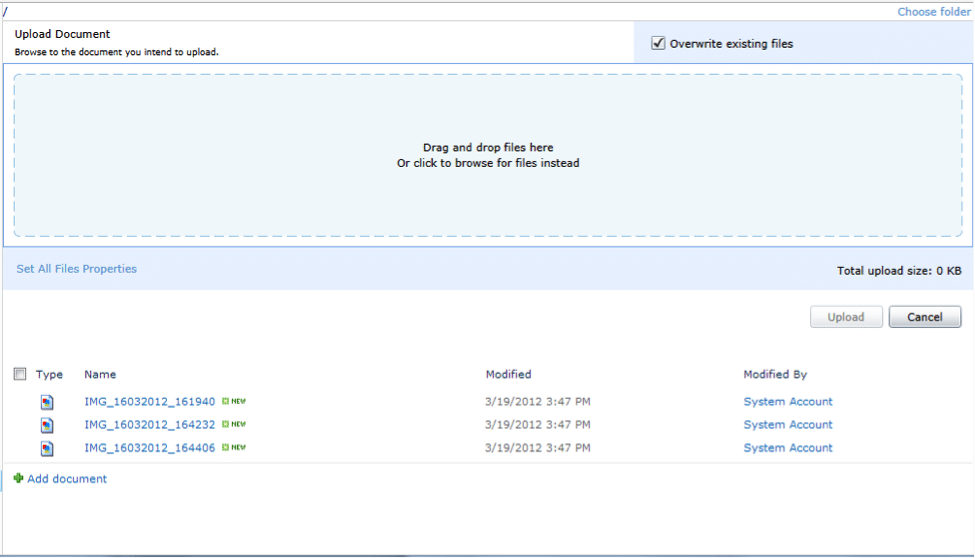Sort by the Type column header
This screenshot has width=975, height=558.
(49, 374)
